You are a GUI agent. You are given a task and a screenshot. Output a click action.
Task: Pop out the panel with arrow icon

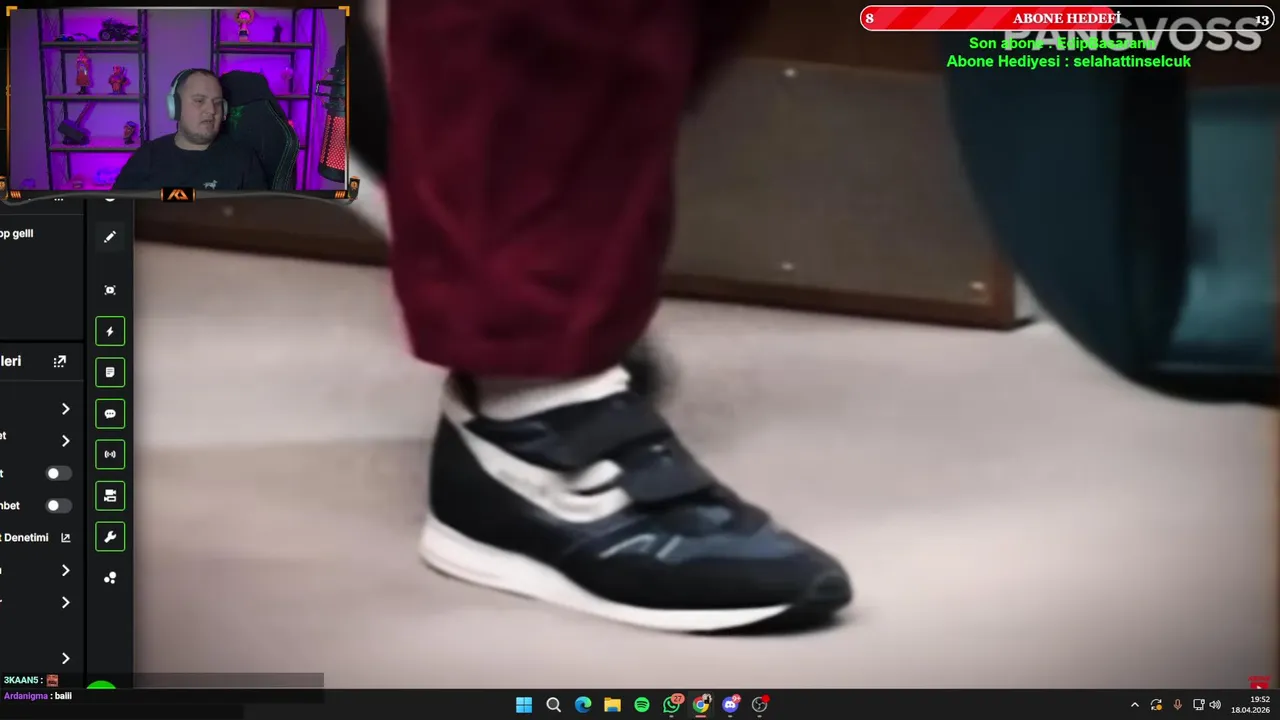(x=60, y=361)
